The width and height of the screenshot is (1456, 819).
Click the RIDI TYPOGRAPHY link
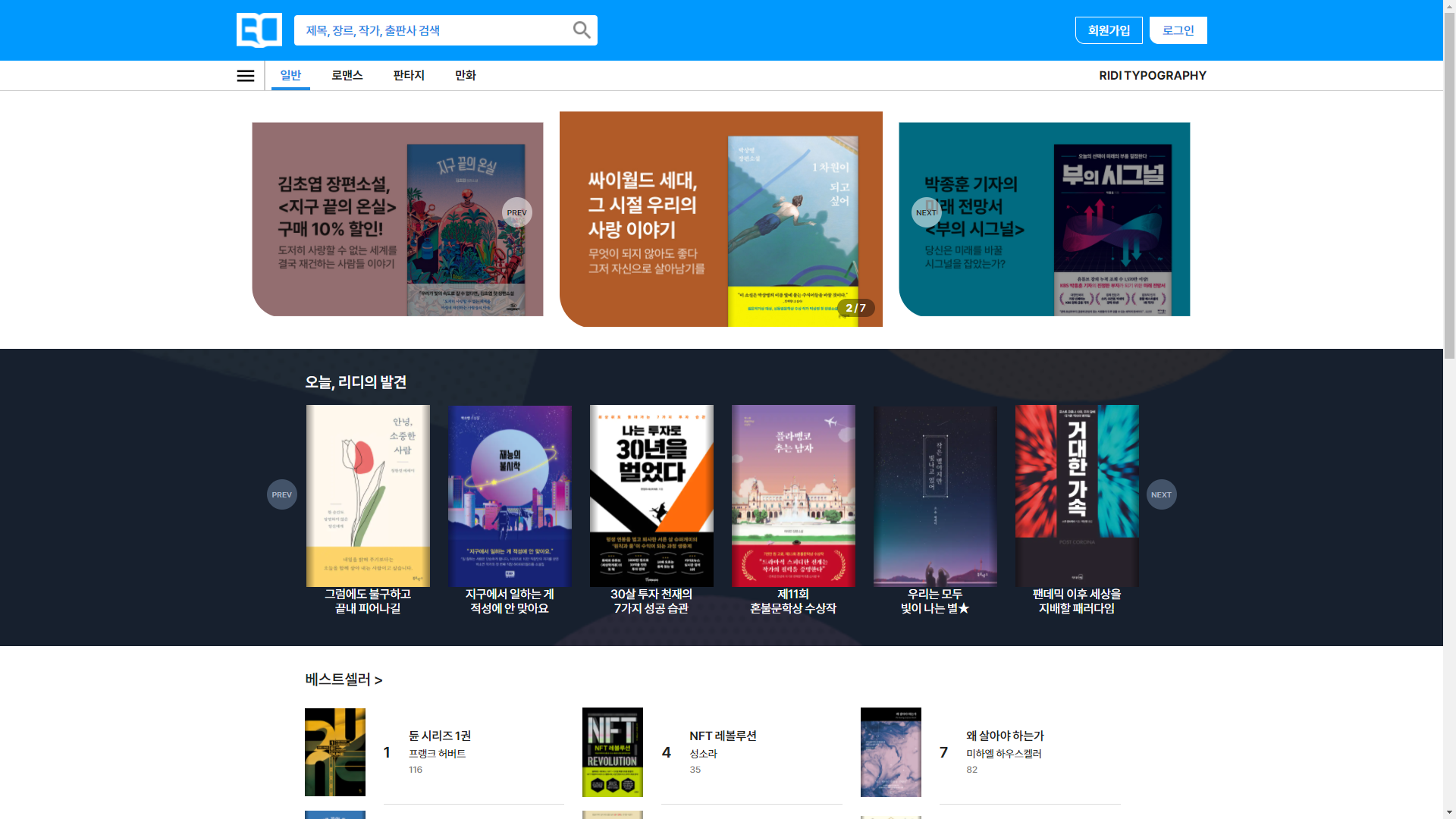coord(1153,75)
